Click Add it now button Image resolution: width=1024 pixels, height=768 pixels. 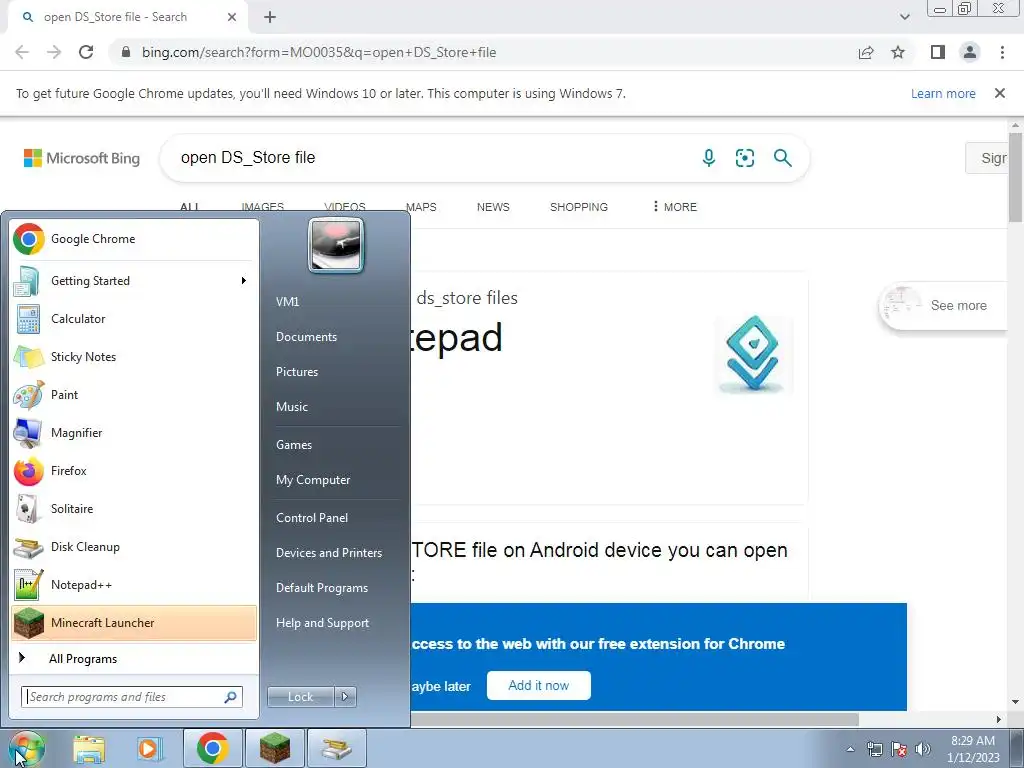tap(539, 686)
